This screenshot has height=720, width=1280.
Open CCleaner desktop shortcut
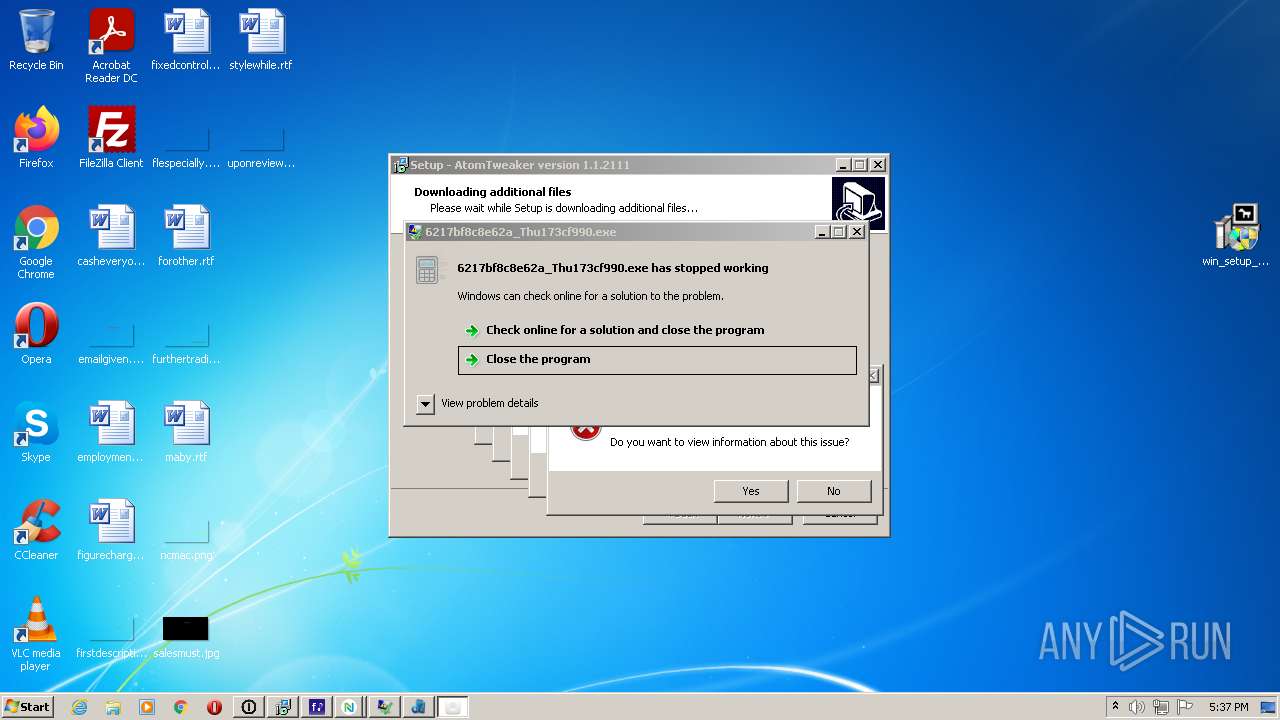[36, 530]
